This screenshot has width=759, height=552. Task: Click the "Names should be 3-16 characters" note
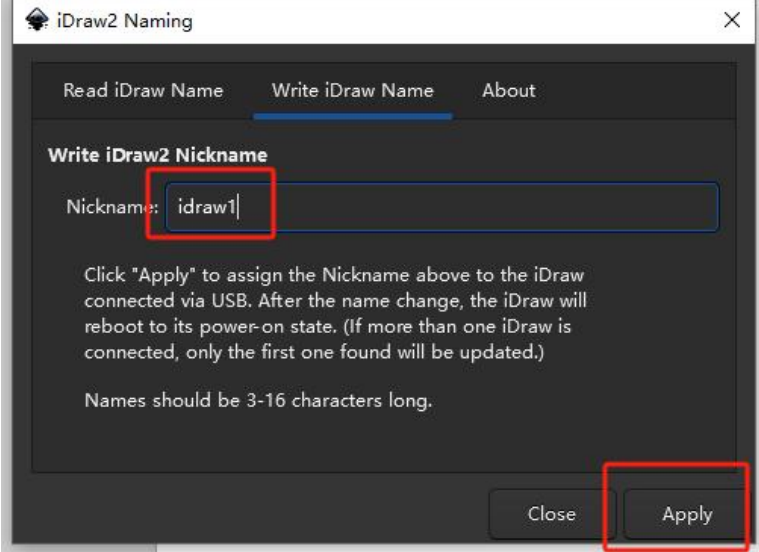(x=258, y=400)
